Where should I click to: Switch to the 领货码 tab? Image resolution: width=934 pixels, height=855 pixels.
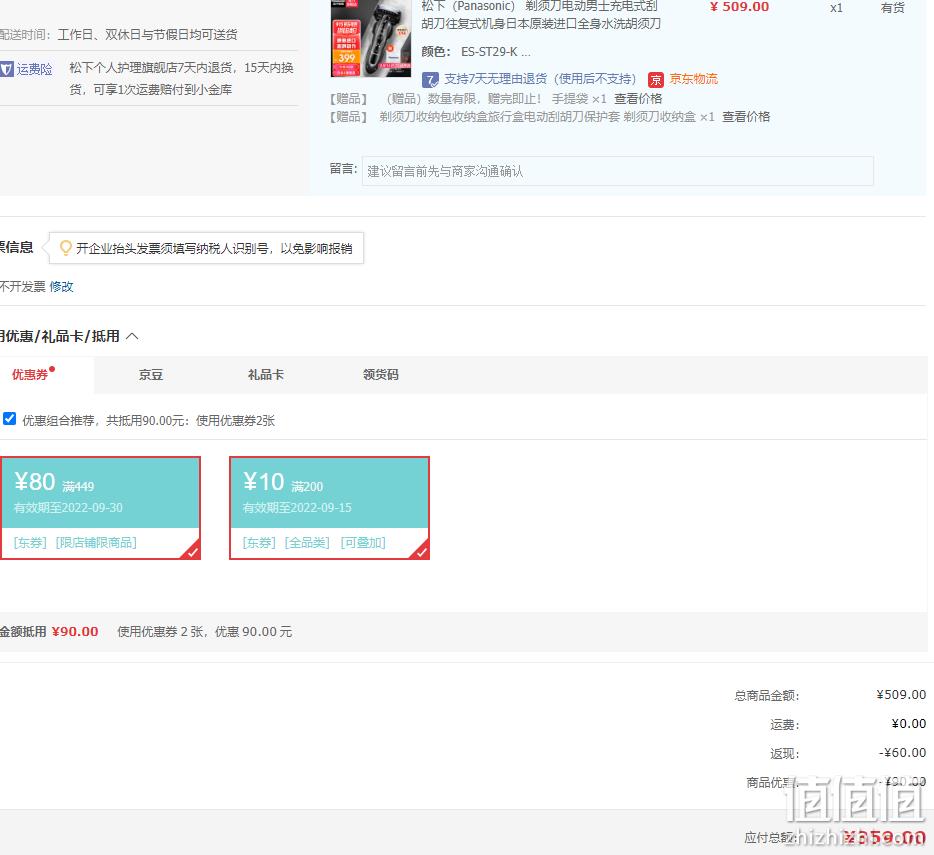pos(381,375)
